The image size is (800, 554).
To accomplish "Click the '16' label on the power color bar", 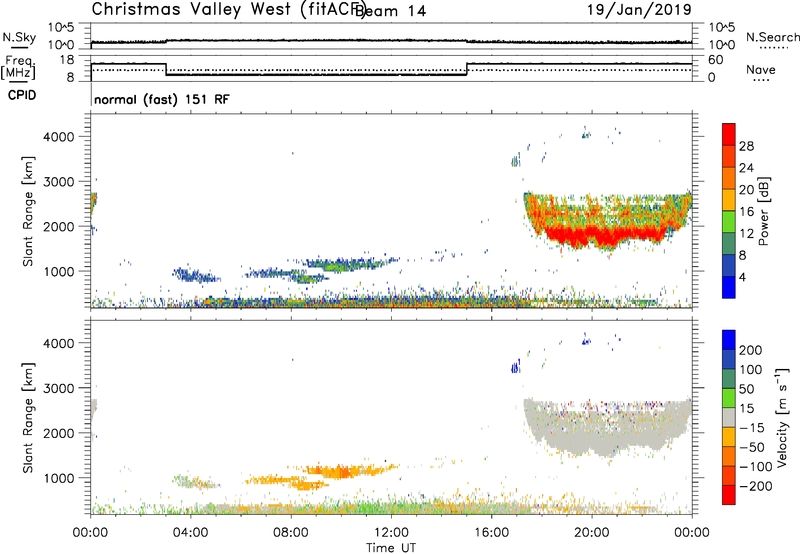I will coord(746,212).
